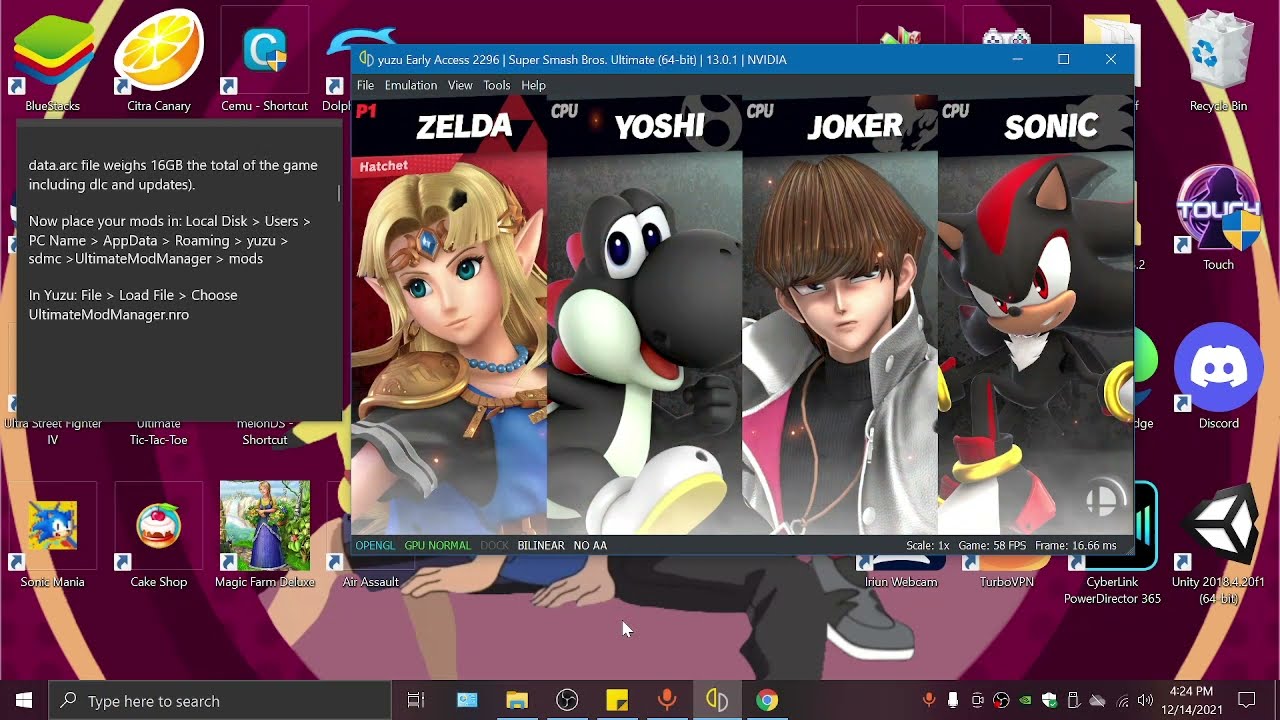
Task: Click the 'Hatchet' player name tag
Action: point(383,167)
